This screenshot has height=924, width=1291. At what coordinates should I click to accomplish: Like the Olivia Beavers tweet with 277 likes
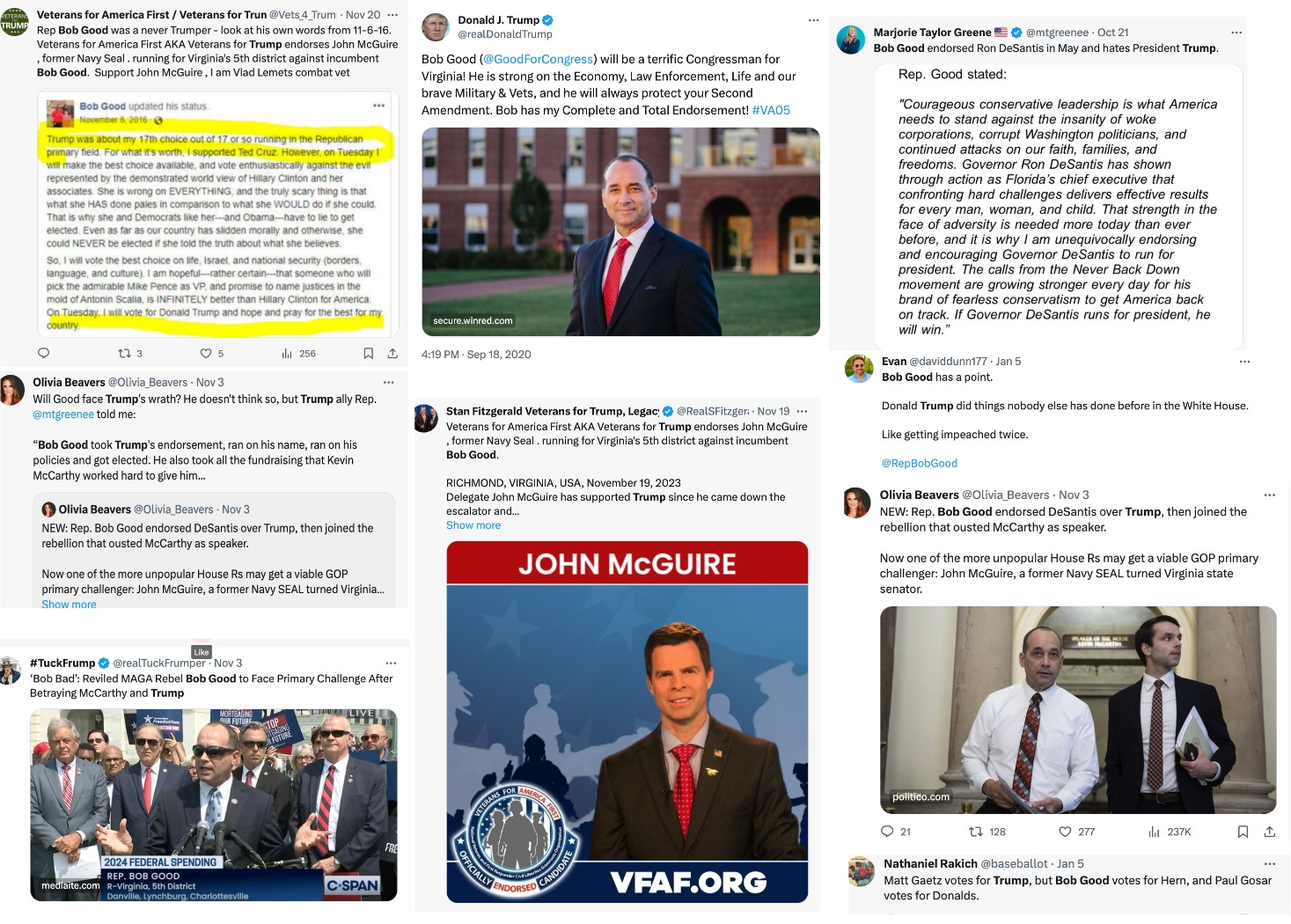pos(1076,832)
